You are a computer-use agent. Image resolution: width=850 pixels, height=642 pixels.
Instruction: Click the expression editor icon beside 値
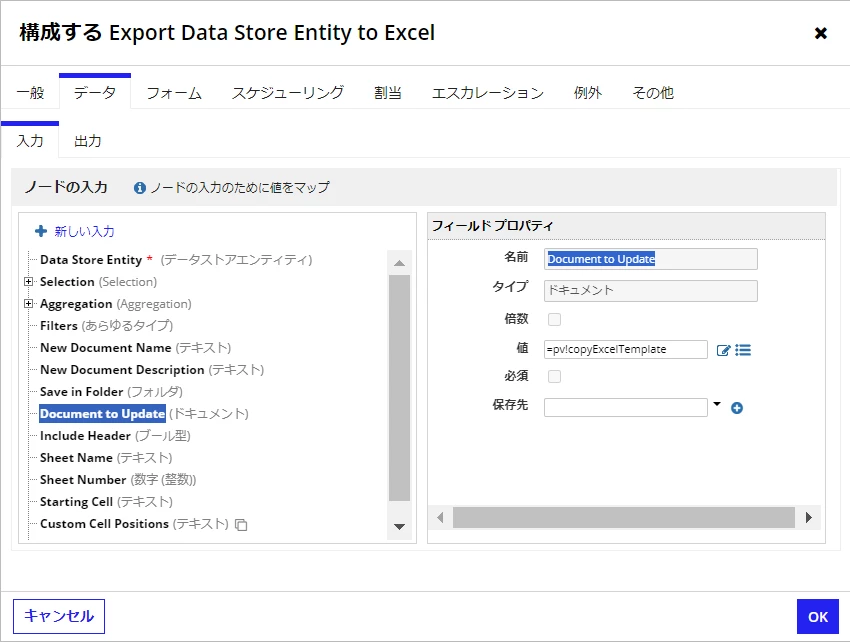click(723, 350)
